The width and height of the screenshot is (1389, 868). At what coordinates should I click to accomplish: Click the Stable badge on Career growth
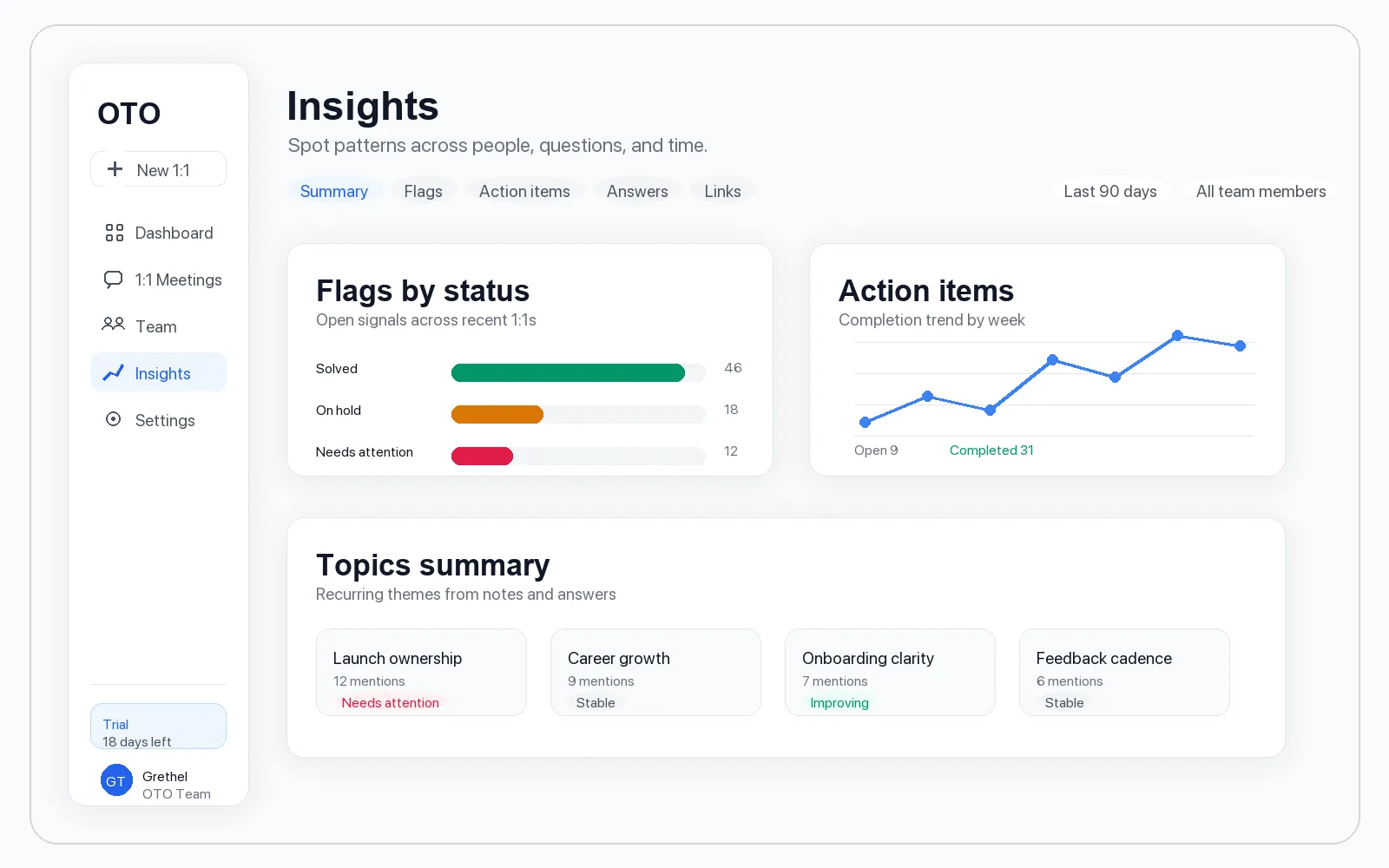coord(596,703)
